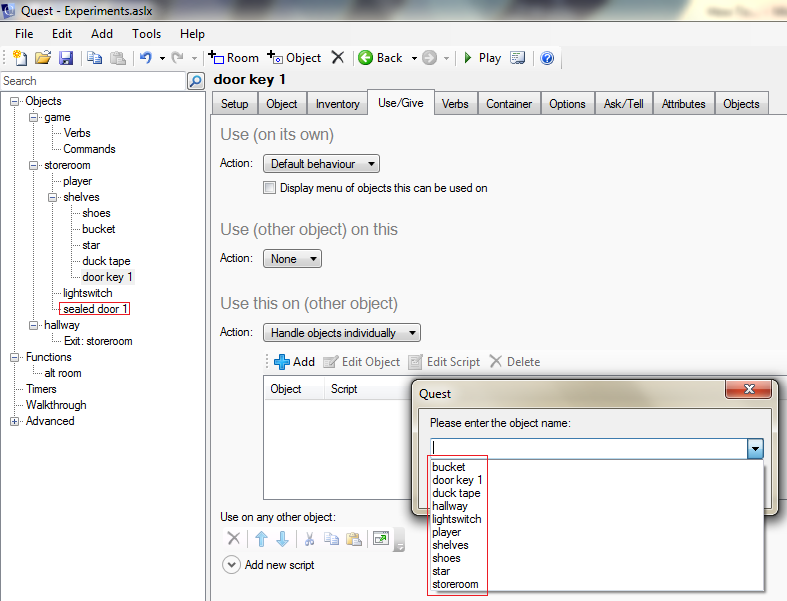This screenshot has width=787, height=601.
Task: Open 'Handle objects individually' dropdown
Action: [341, 333]
